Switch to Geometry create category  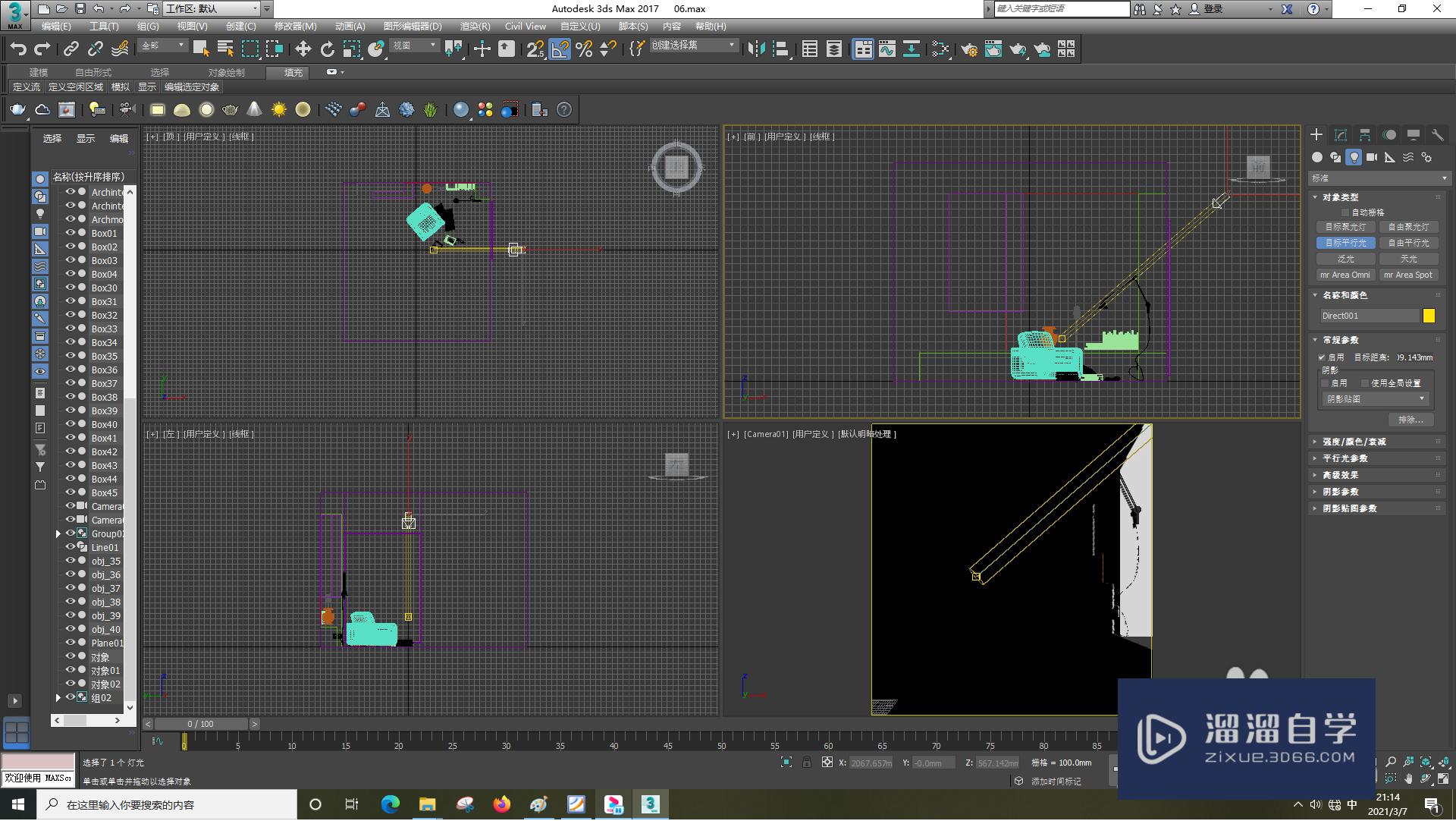1317,157
